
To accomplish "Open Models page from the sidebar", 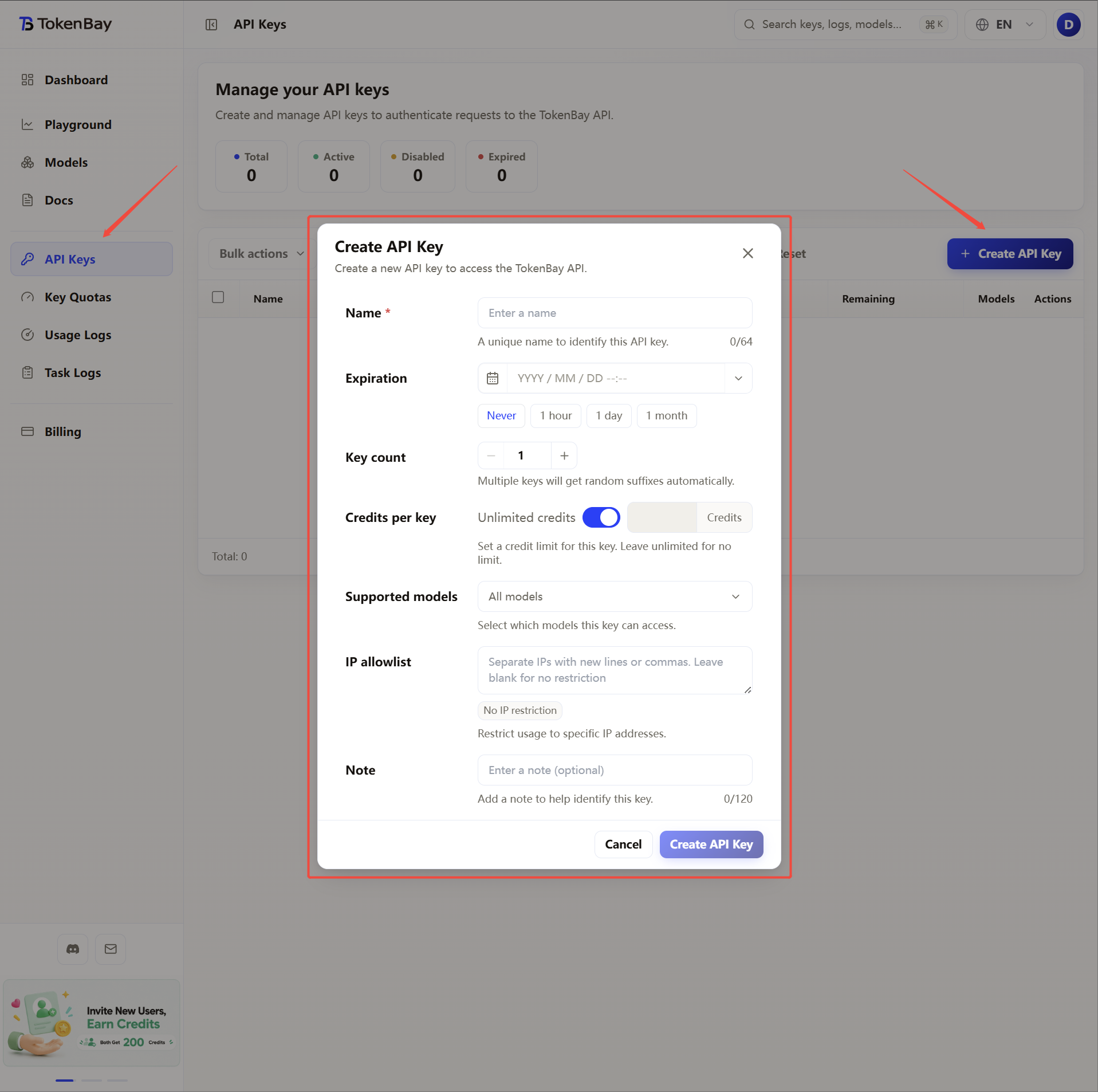I will point(92,162).
